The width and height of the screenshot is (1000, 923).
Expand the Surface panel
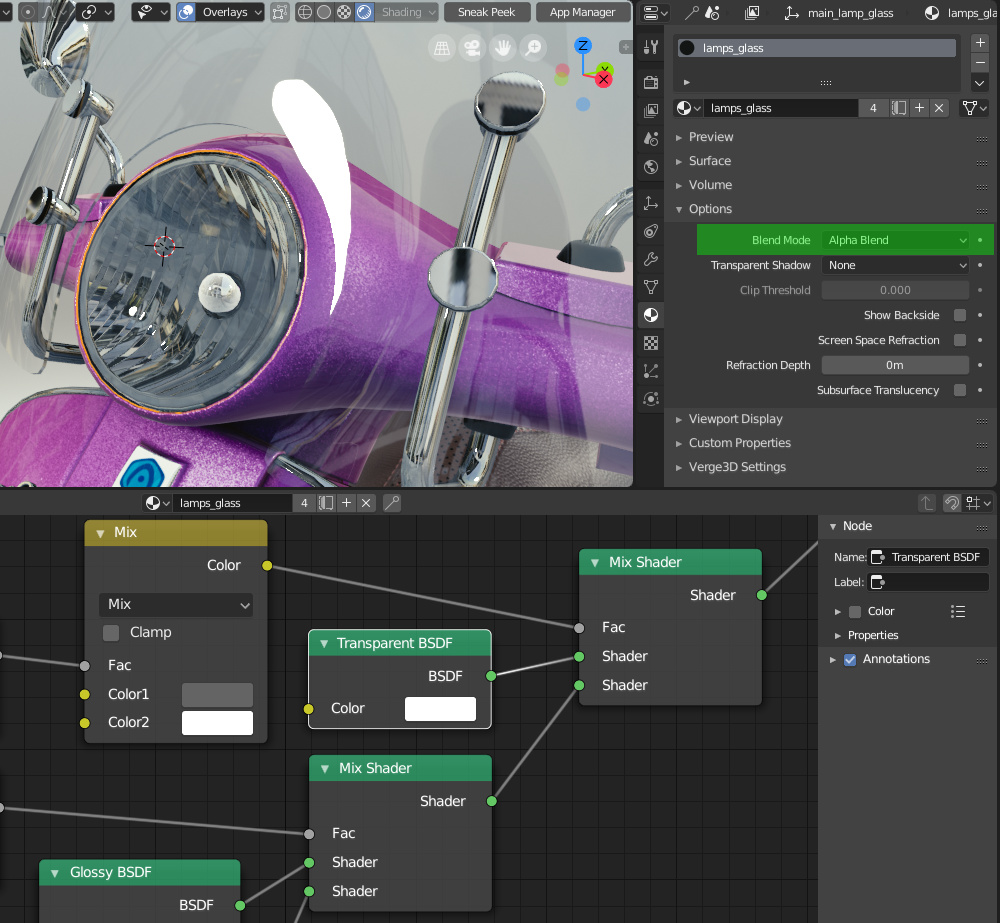(709, 161)
